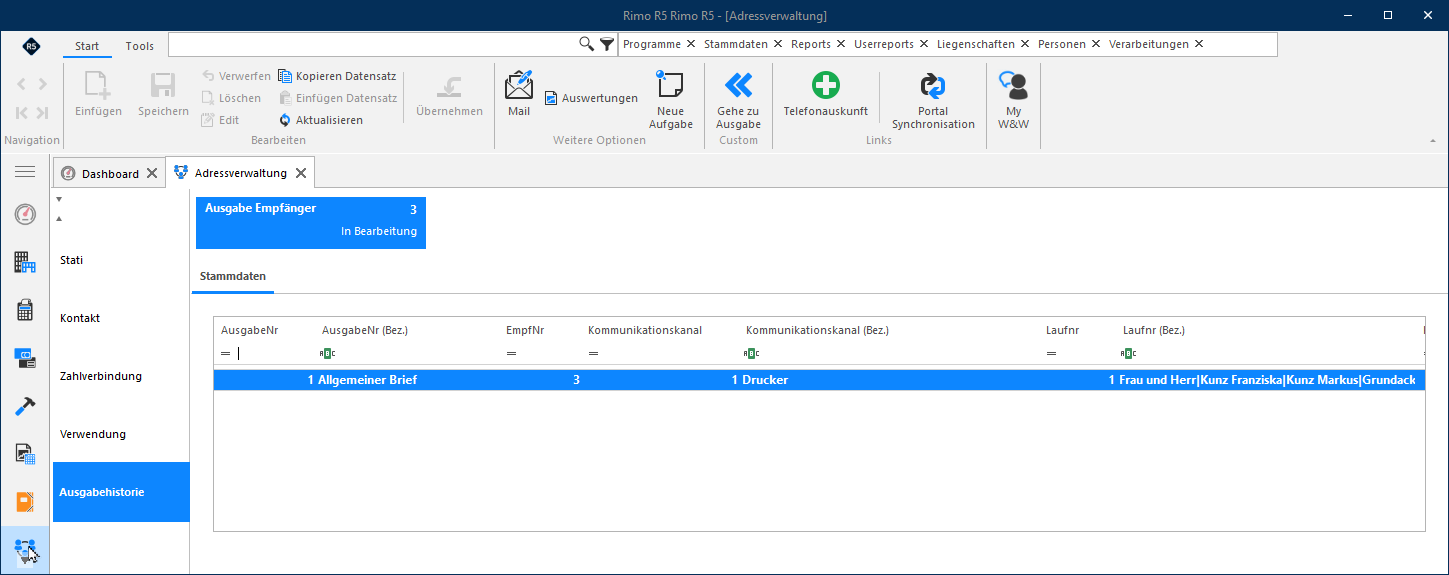
Task: Close the Adressverwaltung tab
Action: point(301,173)
